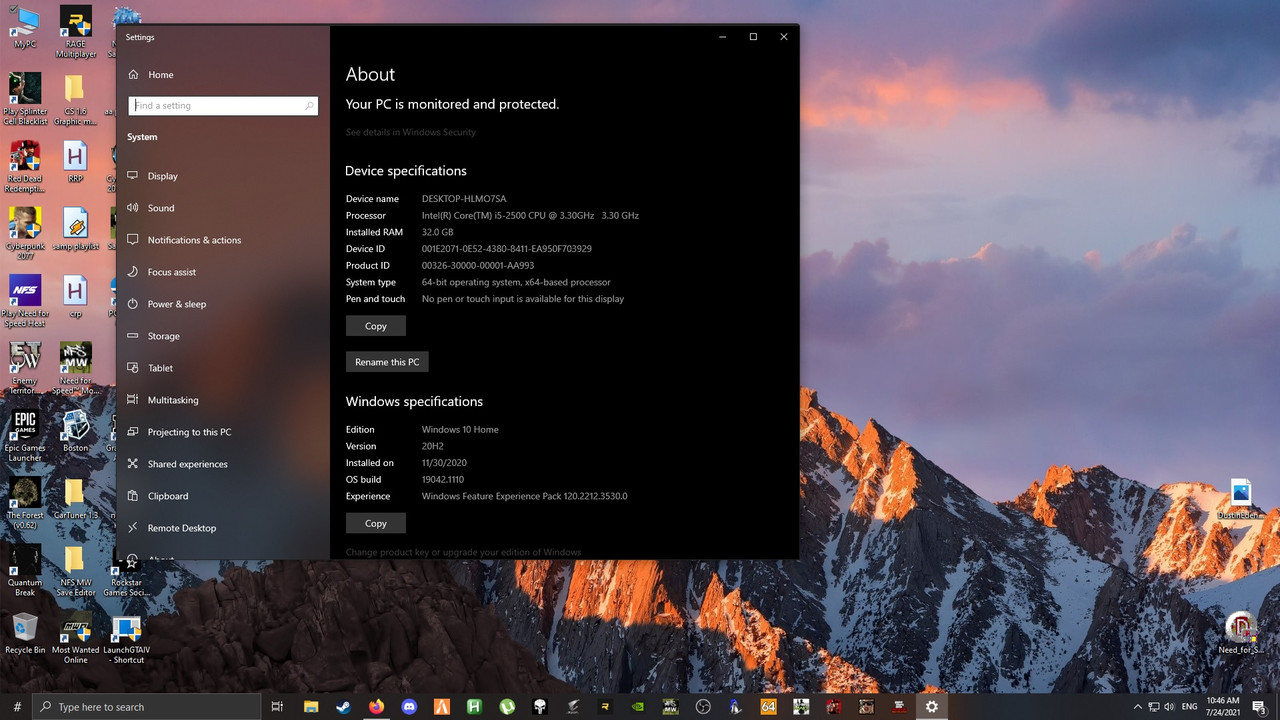The image size is (1280, 720).
Task: Select the NFS MW Save Editor folder
Action: (76, 571)
